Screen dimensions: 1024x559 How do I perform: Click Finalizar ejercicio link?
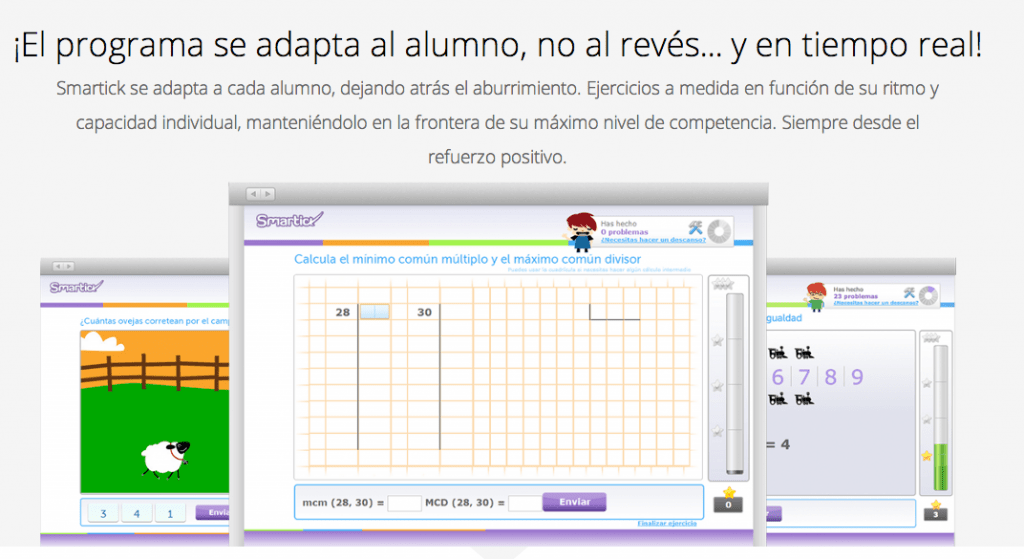click(667, 524)
